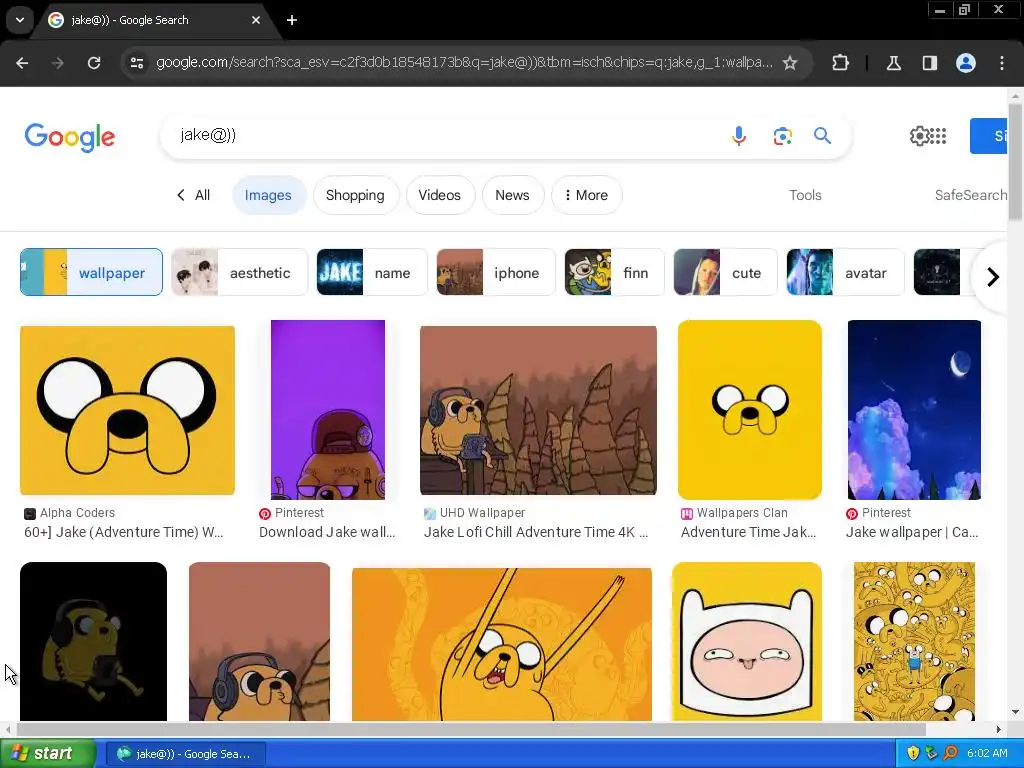Viewport: 1024px width, 768px height.
Task: Apply the cute filter chip
Action: point(726,272)
